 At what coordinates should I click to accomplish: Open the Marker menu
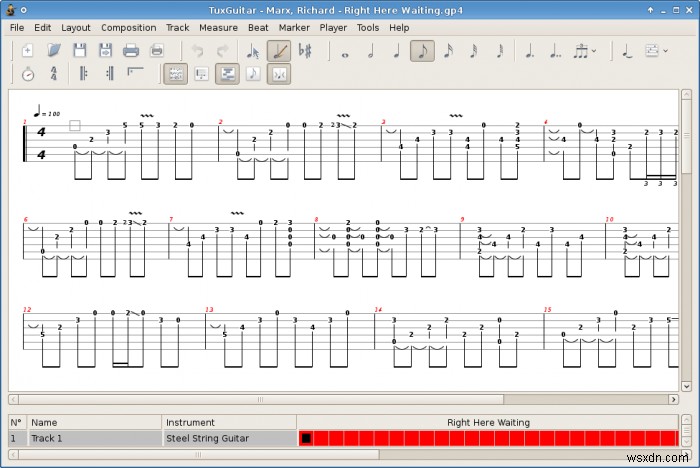294,28
